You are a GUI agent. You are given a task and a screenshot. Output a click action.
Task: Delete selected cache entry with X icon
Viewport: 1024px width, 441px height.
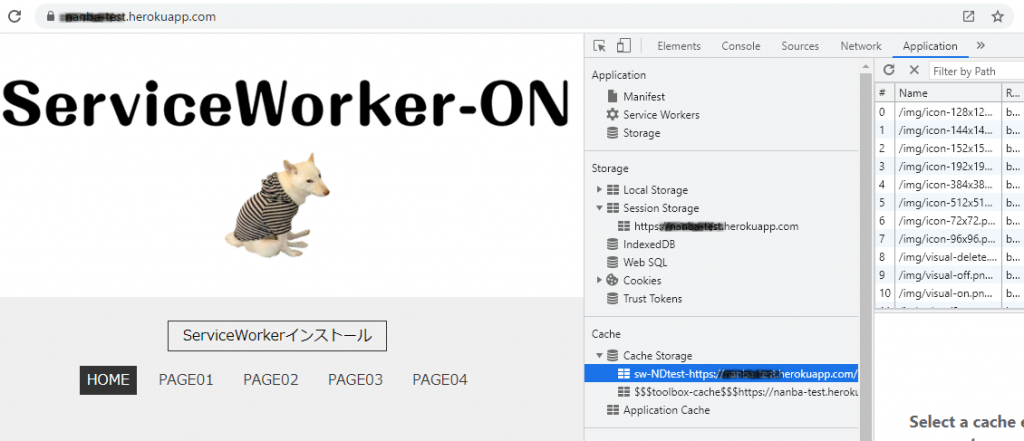tap(914, 70)
